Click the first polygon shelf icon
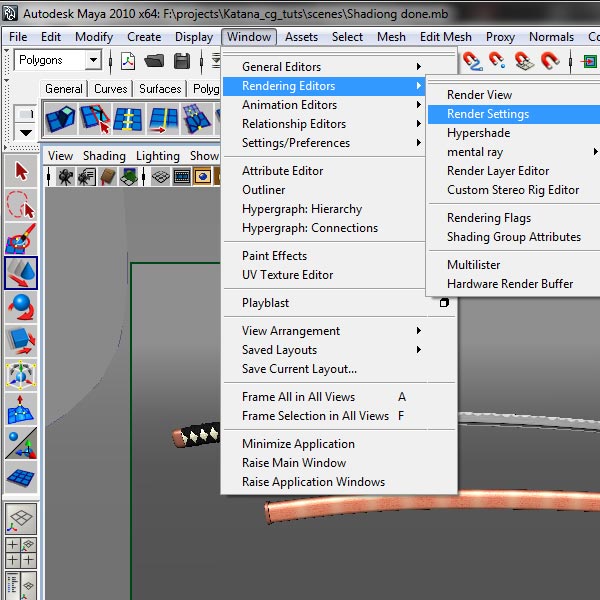This screenshot has width=600, height=600. [x=60, y=118]
